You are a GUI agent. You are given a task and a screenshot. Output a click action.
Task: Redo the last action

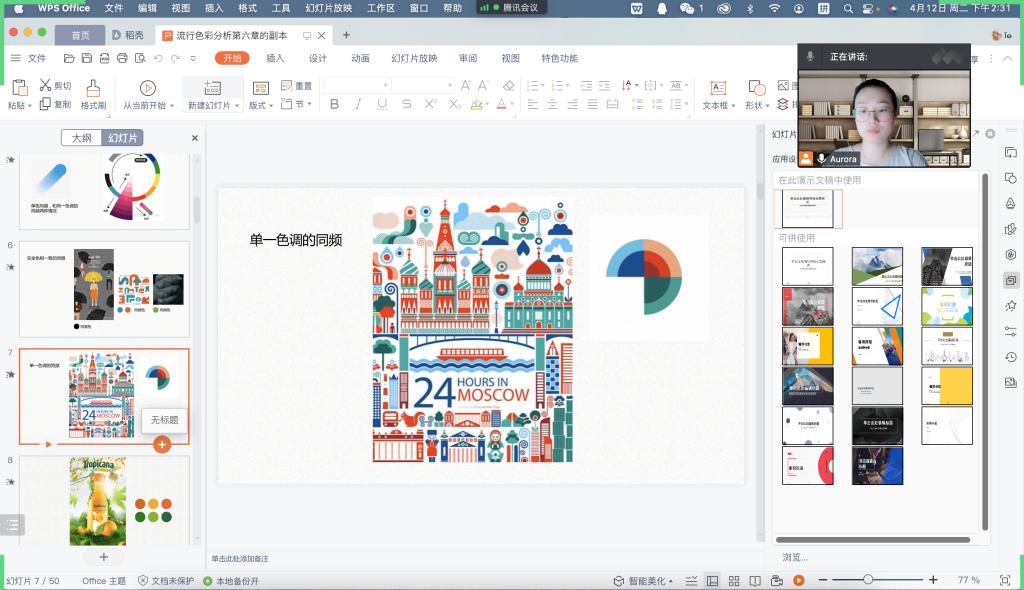point(175,58)
